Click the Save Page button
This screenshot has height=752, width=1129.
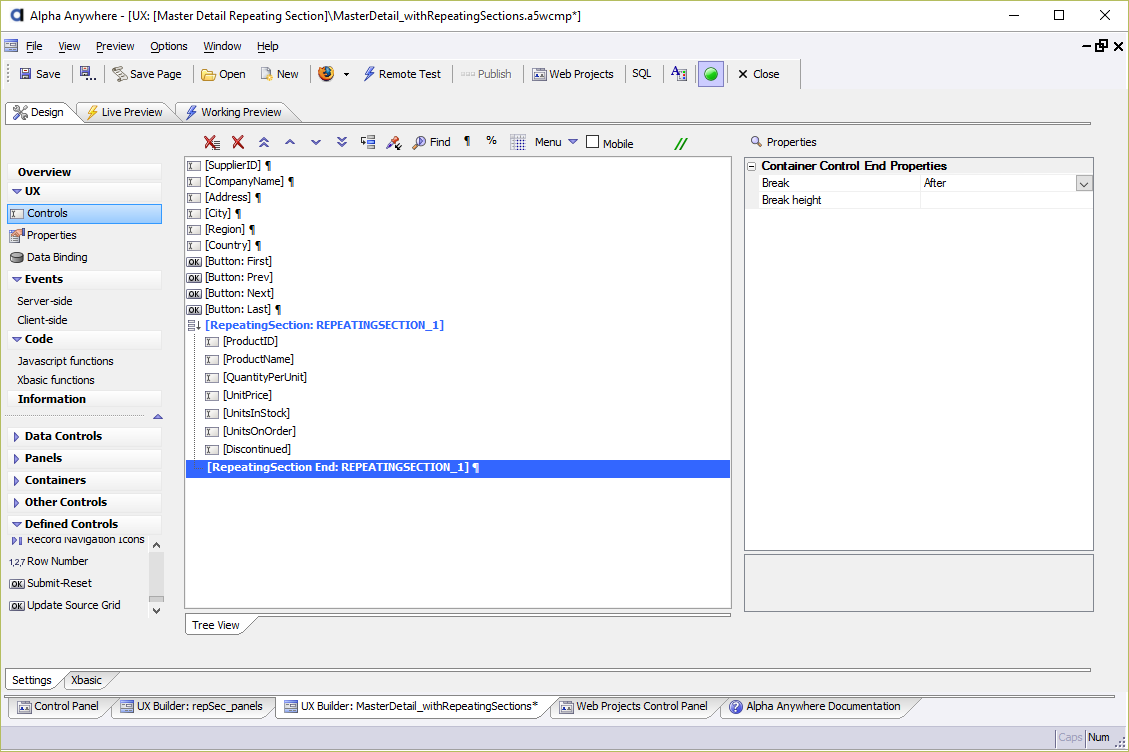point(146,74)
